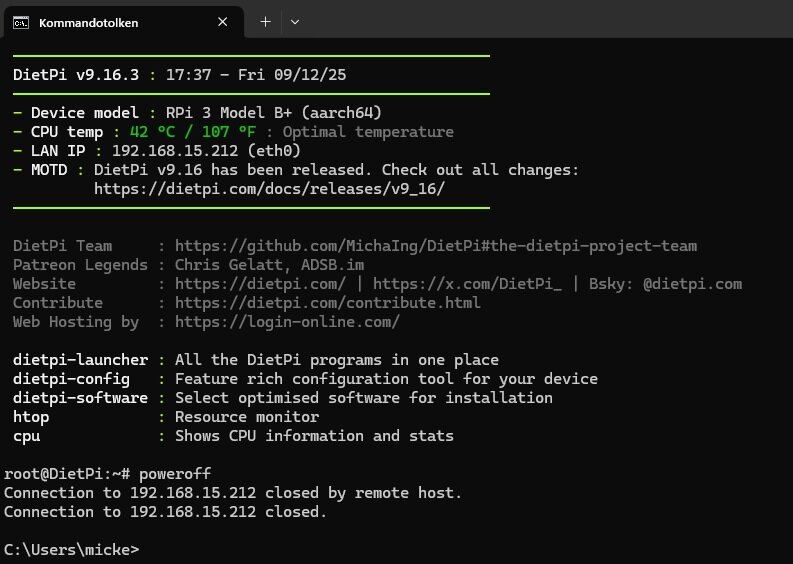
Task: Click the dietpi-software command text
Action: click(x=80, y=398)
